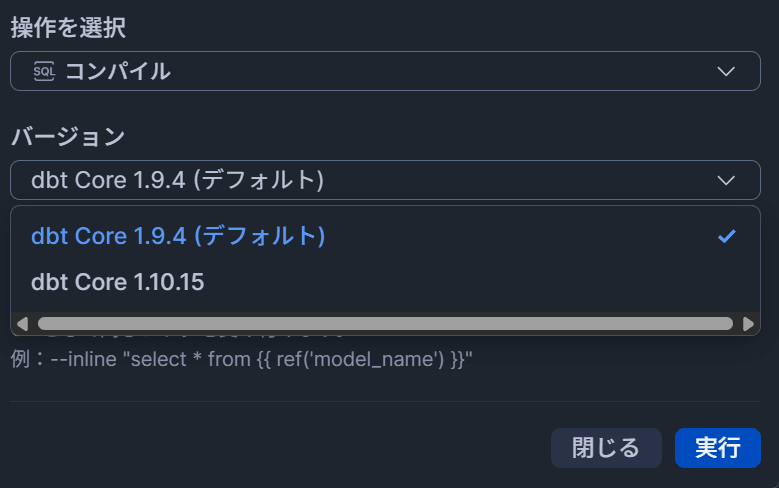Expand the 操作を選択 dropdown via its chevron
Screen dimensions: 779x488
pyautogui.click(x=727, y=72)
